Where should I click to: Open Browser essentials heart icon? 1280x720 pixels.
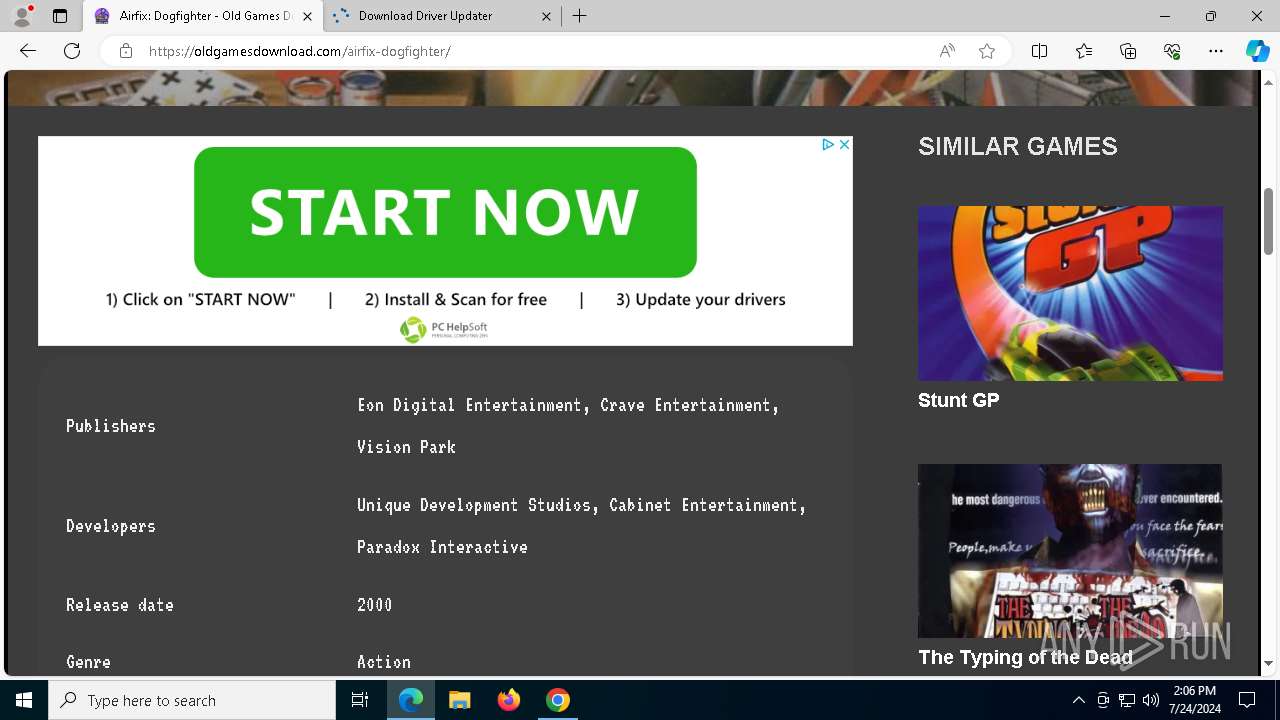(x=1172, y=51)
